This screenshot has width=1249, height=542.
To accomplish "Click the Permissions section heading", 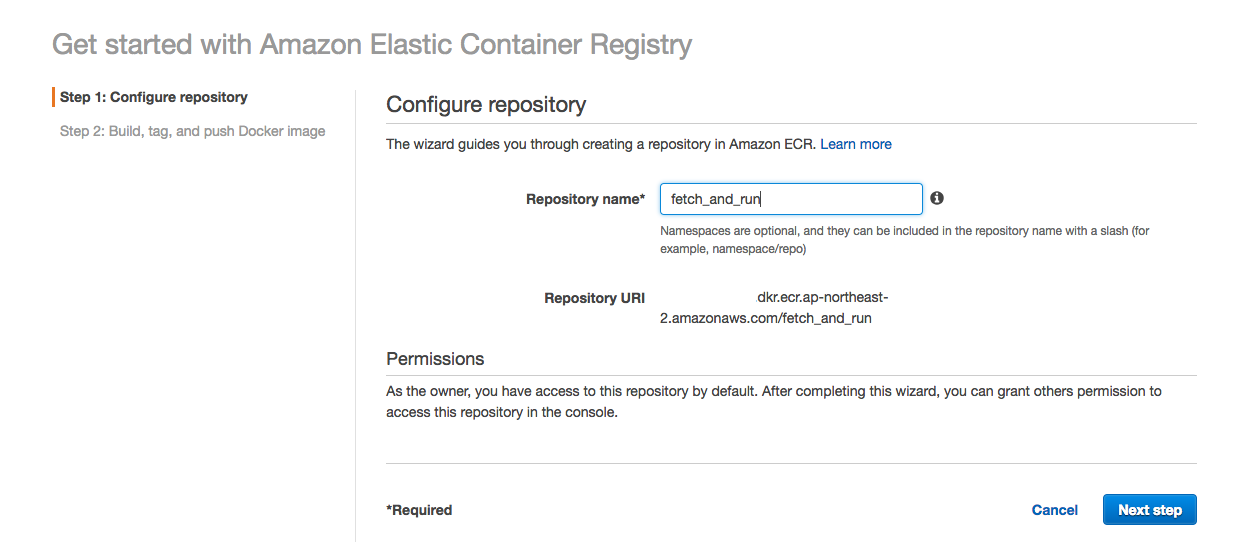I will (x=435, y=359).
